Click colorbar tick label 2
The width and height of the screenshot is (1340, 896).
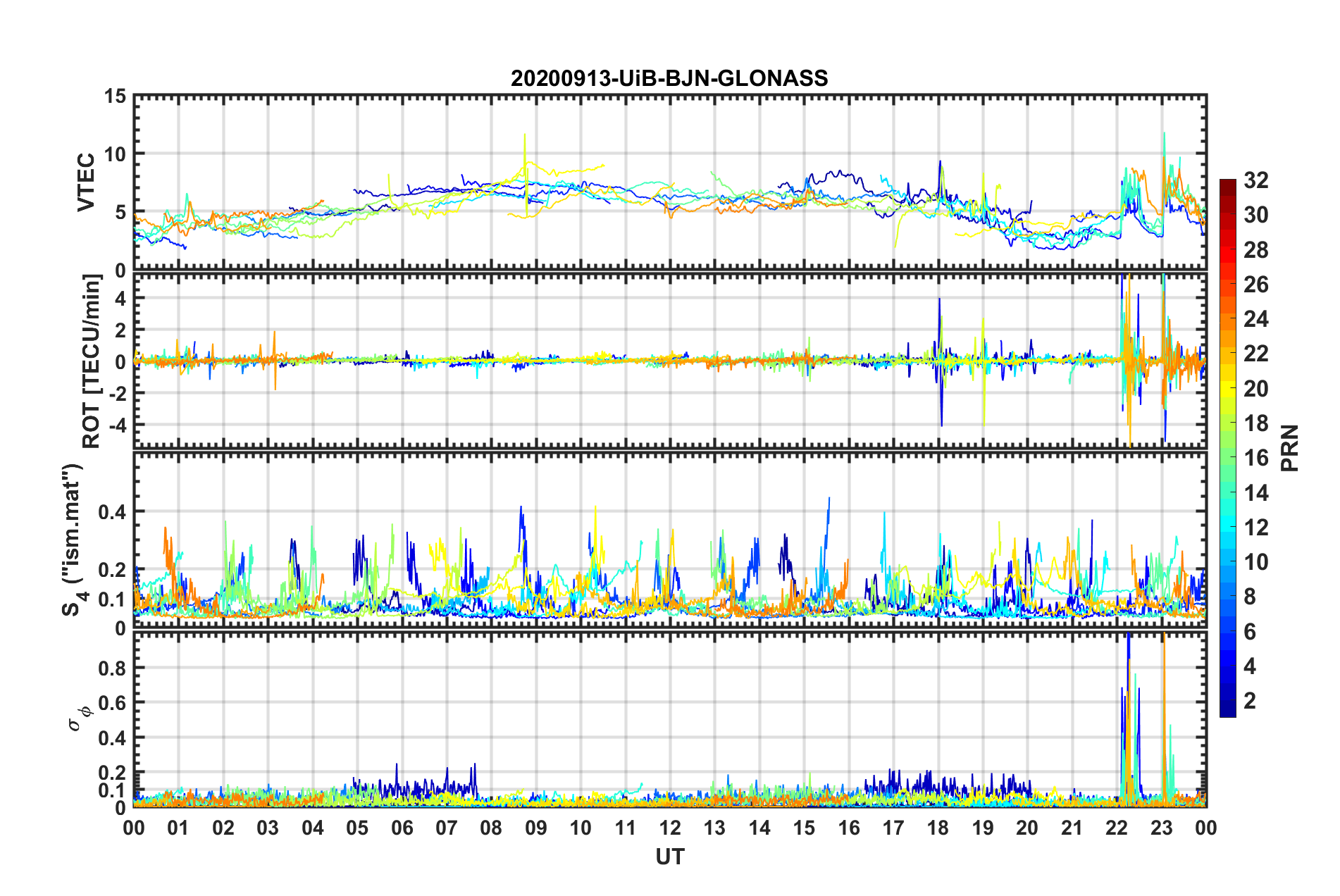[1250, 701]
